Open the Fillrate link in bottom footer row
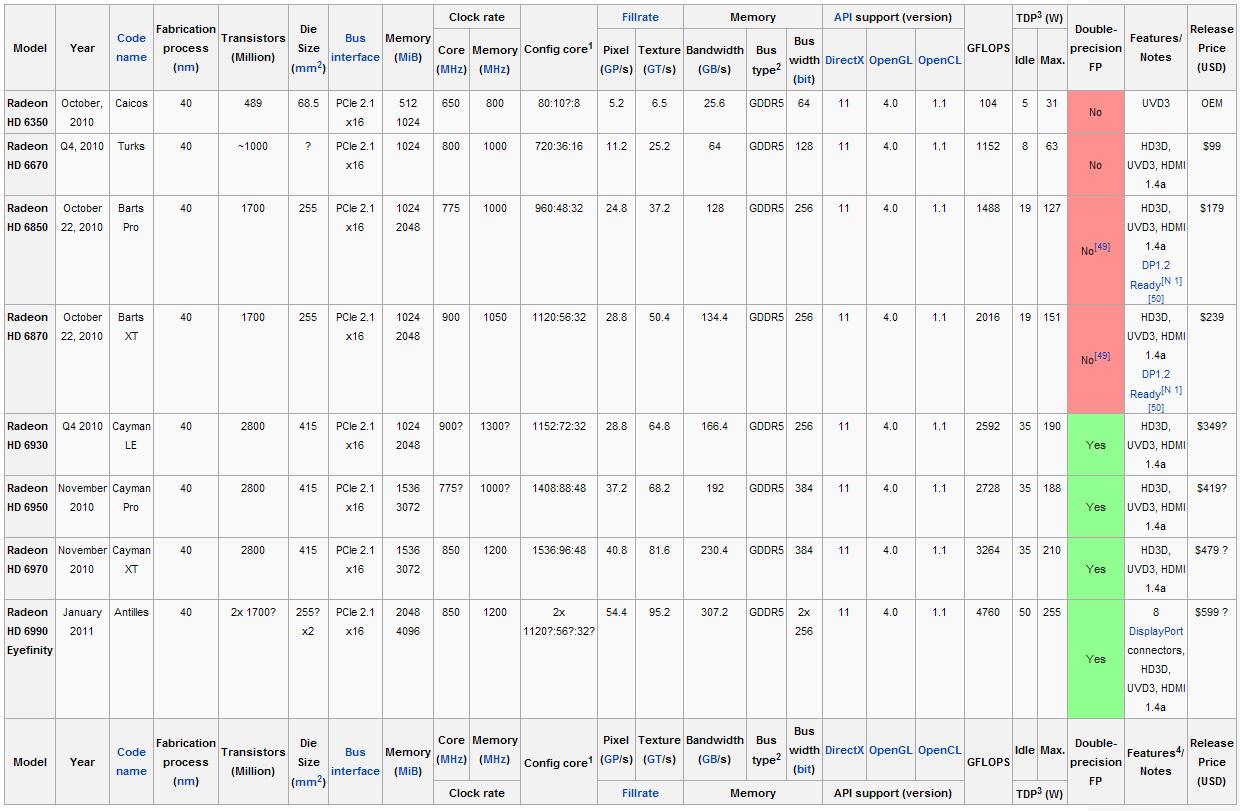Image resolution: width=1240 pixels, height=811 pixels. pyautogui.click(x=640, y=793)
